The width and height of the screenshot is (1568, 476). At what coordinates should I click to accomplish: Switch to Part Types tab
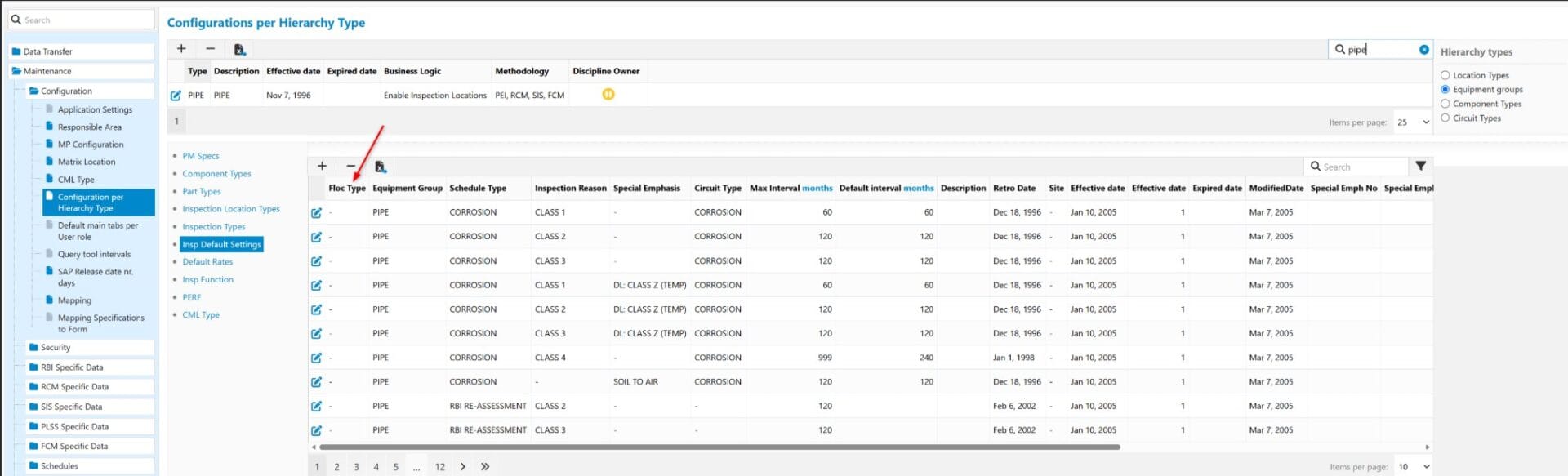click(x=202, y=192)
